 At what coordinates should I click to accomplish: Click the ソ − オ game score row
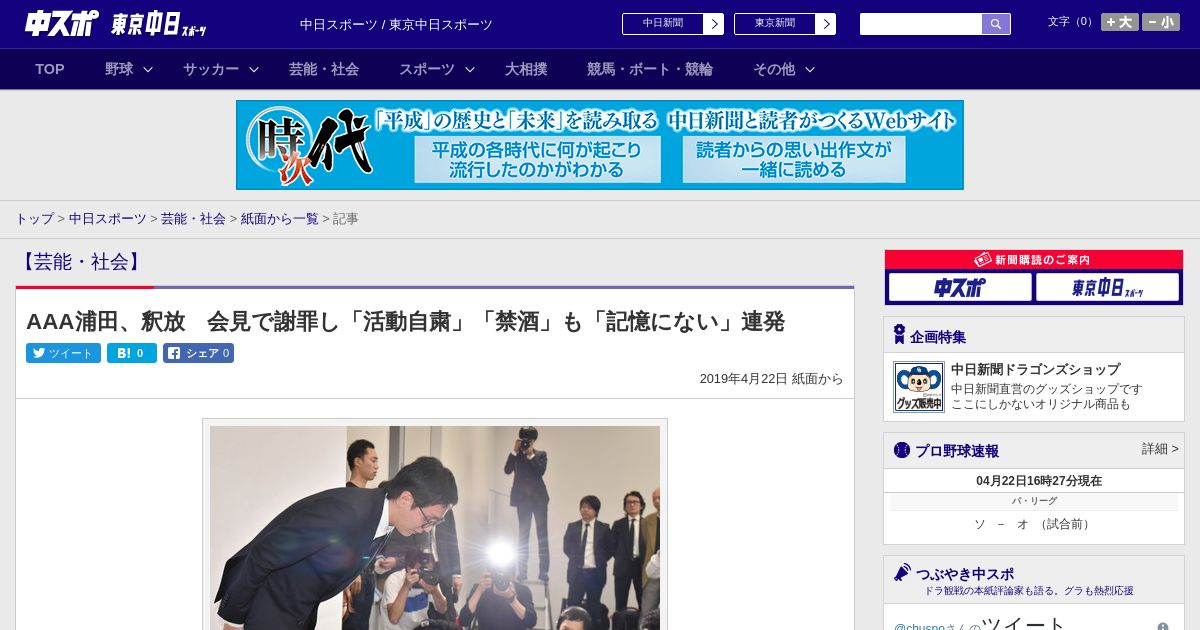1034,524
